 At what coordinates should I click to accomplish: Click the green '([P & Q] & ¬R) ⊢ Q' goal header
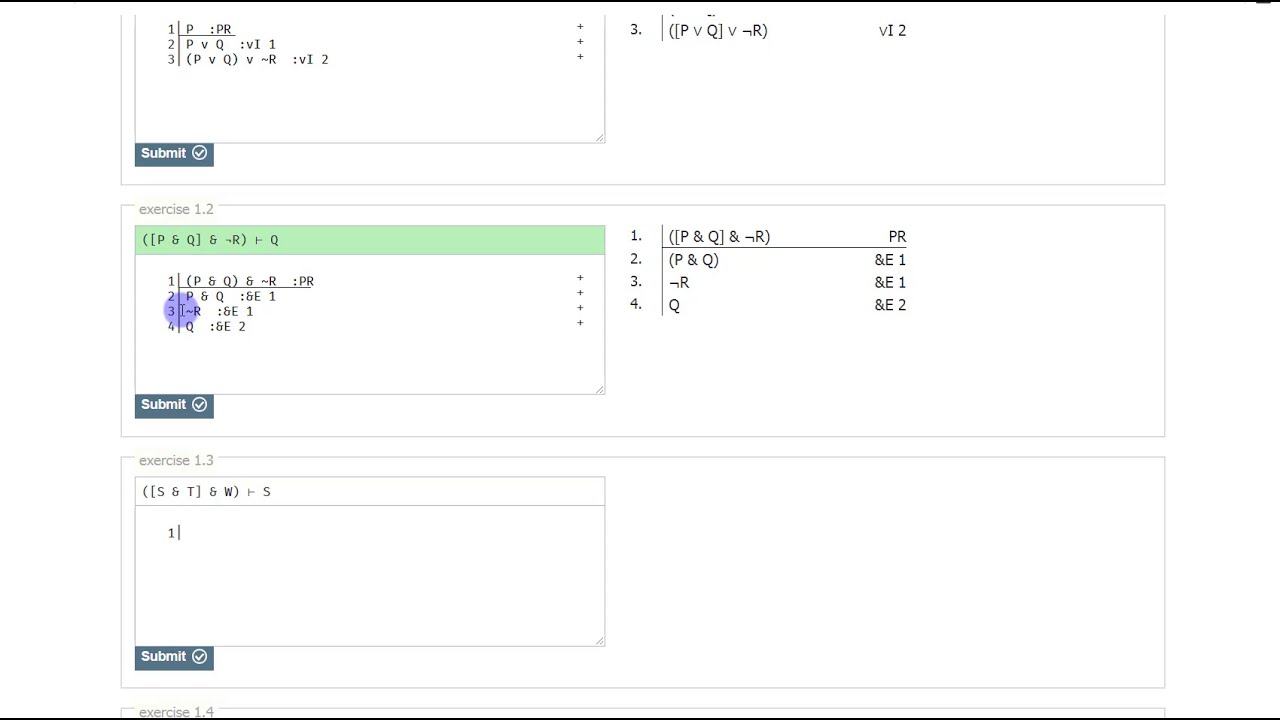370,240
